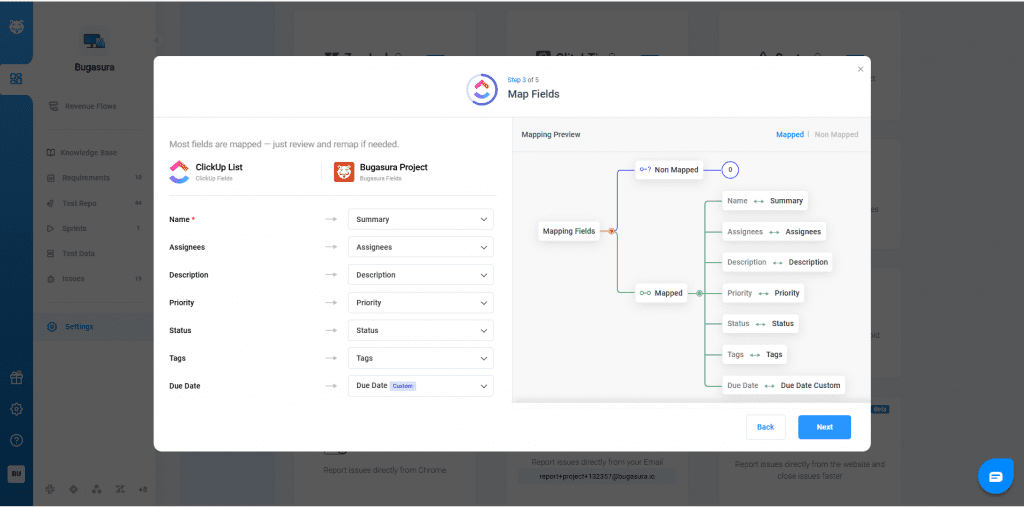
Task: Open the Due Date Custom dropdown
Action: [420, 386]
